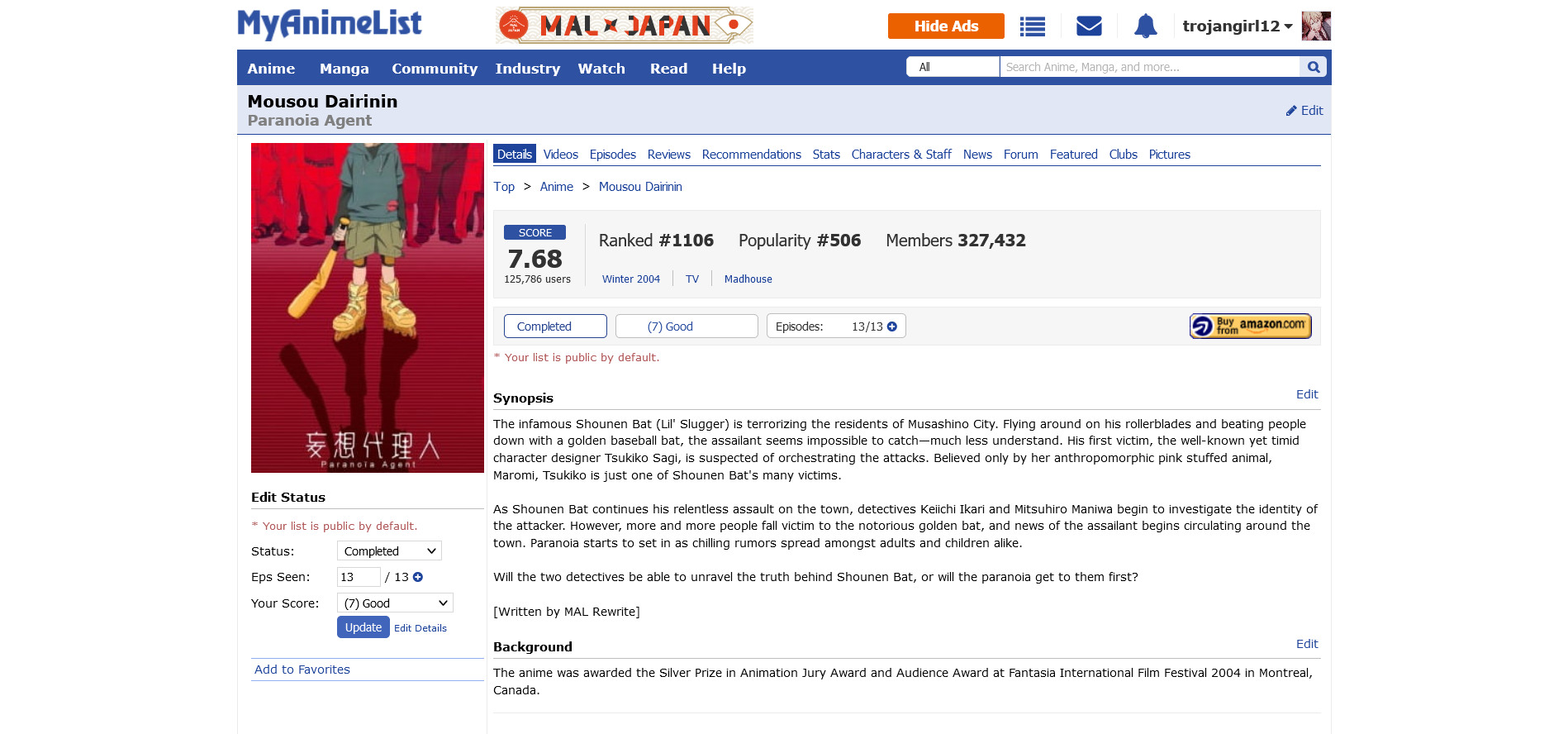Open the Community menu
This screenshot has height=734, width=1568.
click(435, 69)
